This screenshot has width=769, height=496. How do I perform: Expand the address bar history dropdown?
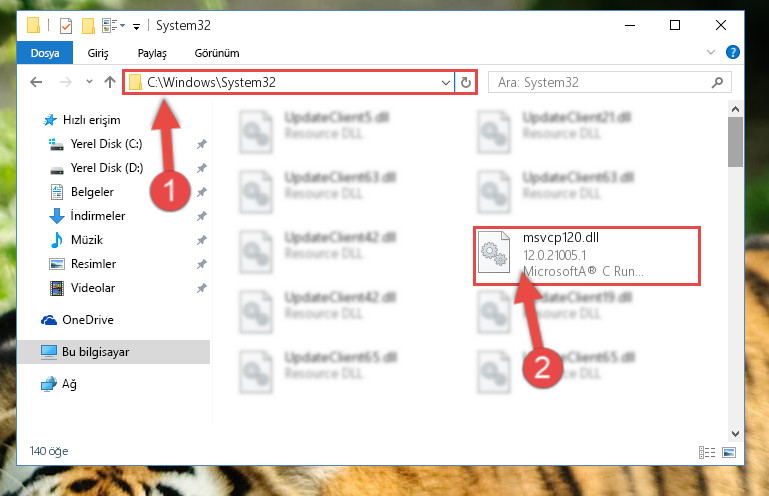[445, 82]
